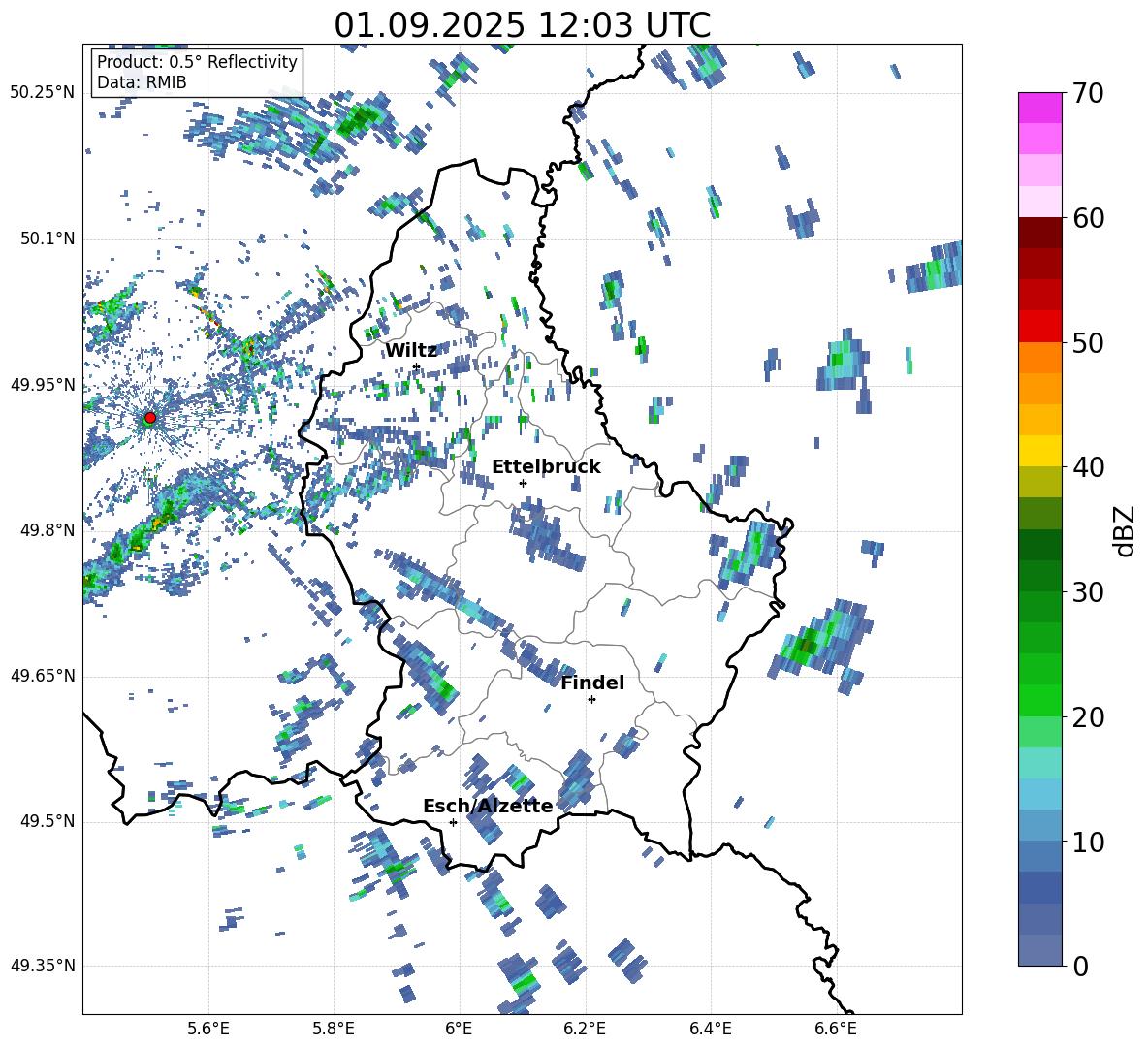Viewport: 1148px width, 1048px height.
Task: Click the 20 tick label on colorbar
Action: coord(1088,717)
